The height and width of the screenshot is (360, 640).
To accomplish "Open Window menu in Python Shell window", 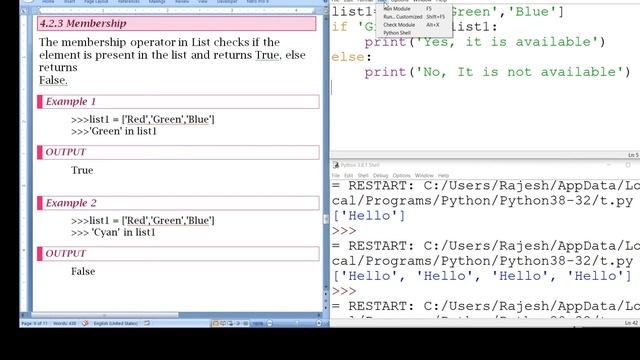I will [424, 176].
